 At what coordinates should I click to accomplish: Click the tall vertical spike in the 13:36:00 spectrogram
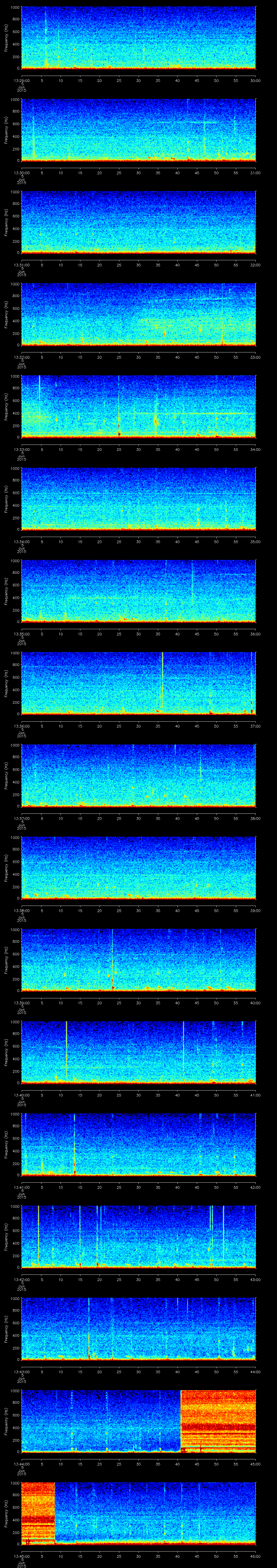click(x=163, y=682)
